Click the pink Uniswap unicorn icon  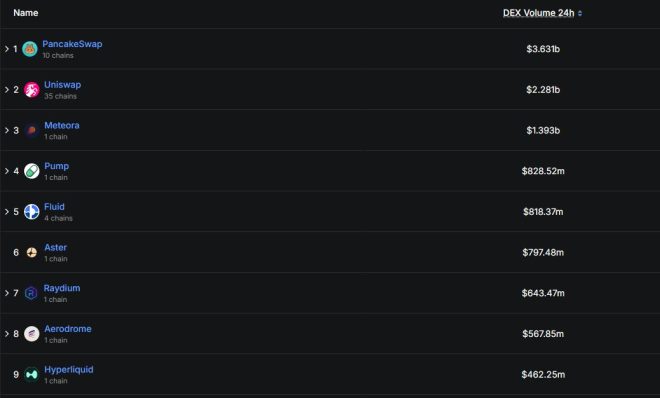pos(32,90)
